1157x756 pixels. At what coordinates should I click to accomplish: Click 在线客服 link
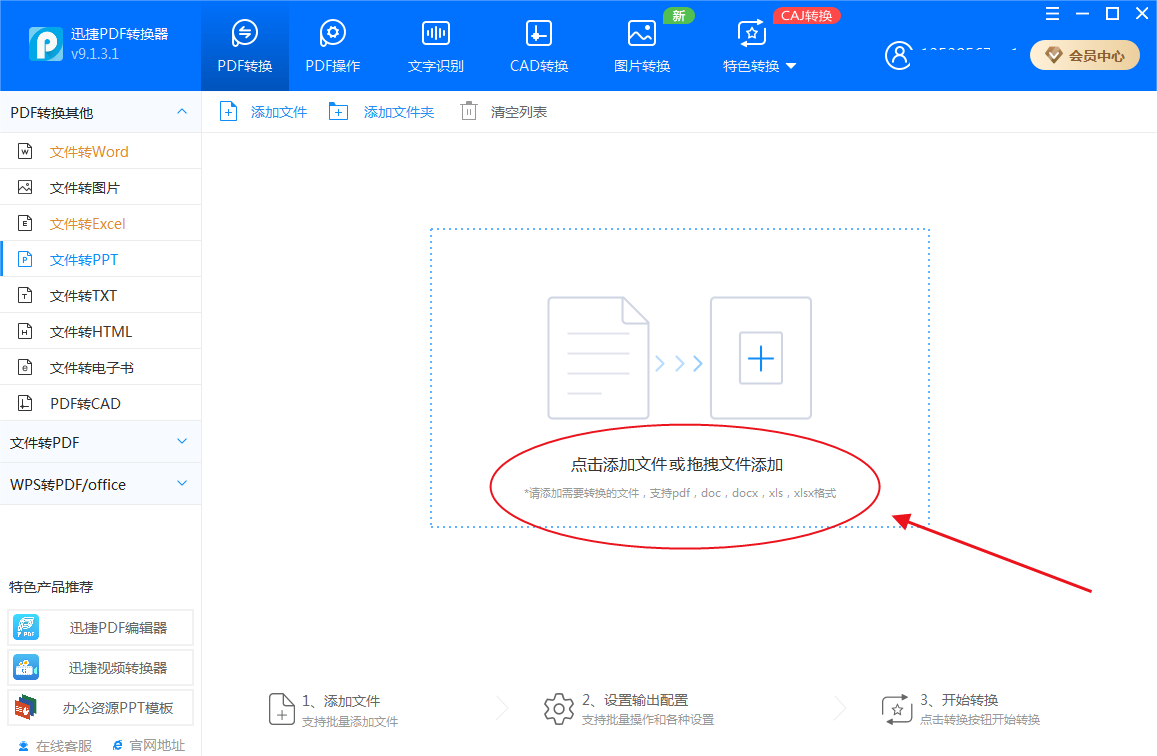point(55,746)
